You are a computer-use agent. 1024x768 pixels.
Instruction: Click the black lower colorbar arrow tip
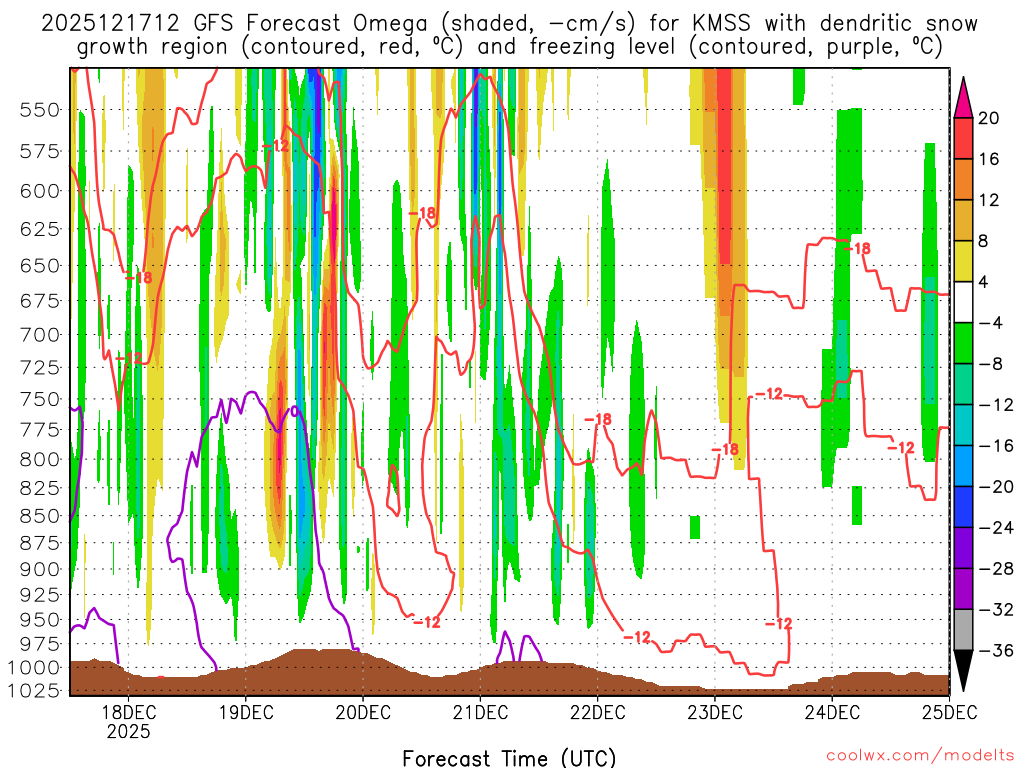(963, 671)
